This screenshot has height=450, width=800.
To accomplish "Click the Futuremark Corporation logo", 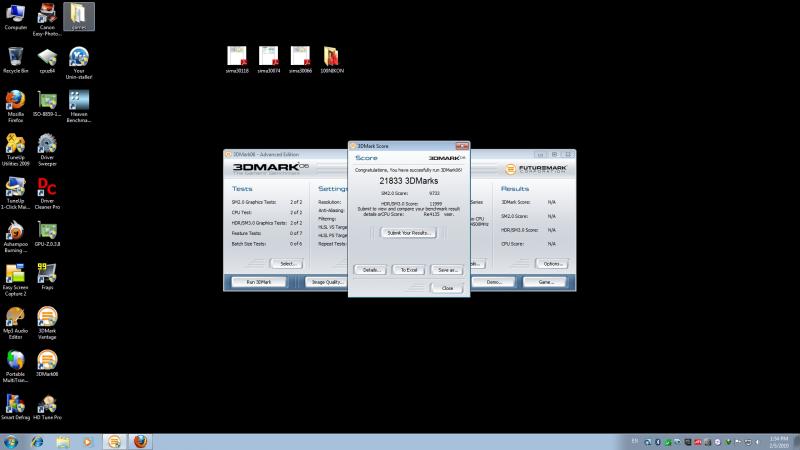I will [x=536, y=169].
